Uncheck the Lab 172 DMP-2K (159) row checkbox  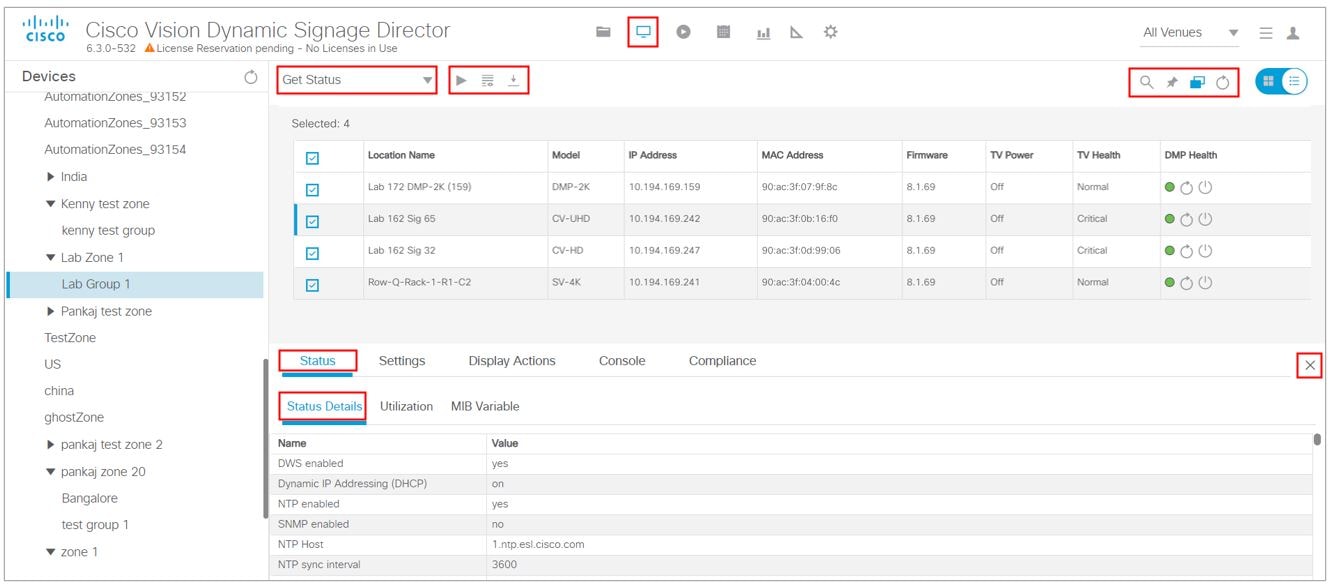(312, 189)
